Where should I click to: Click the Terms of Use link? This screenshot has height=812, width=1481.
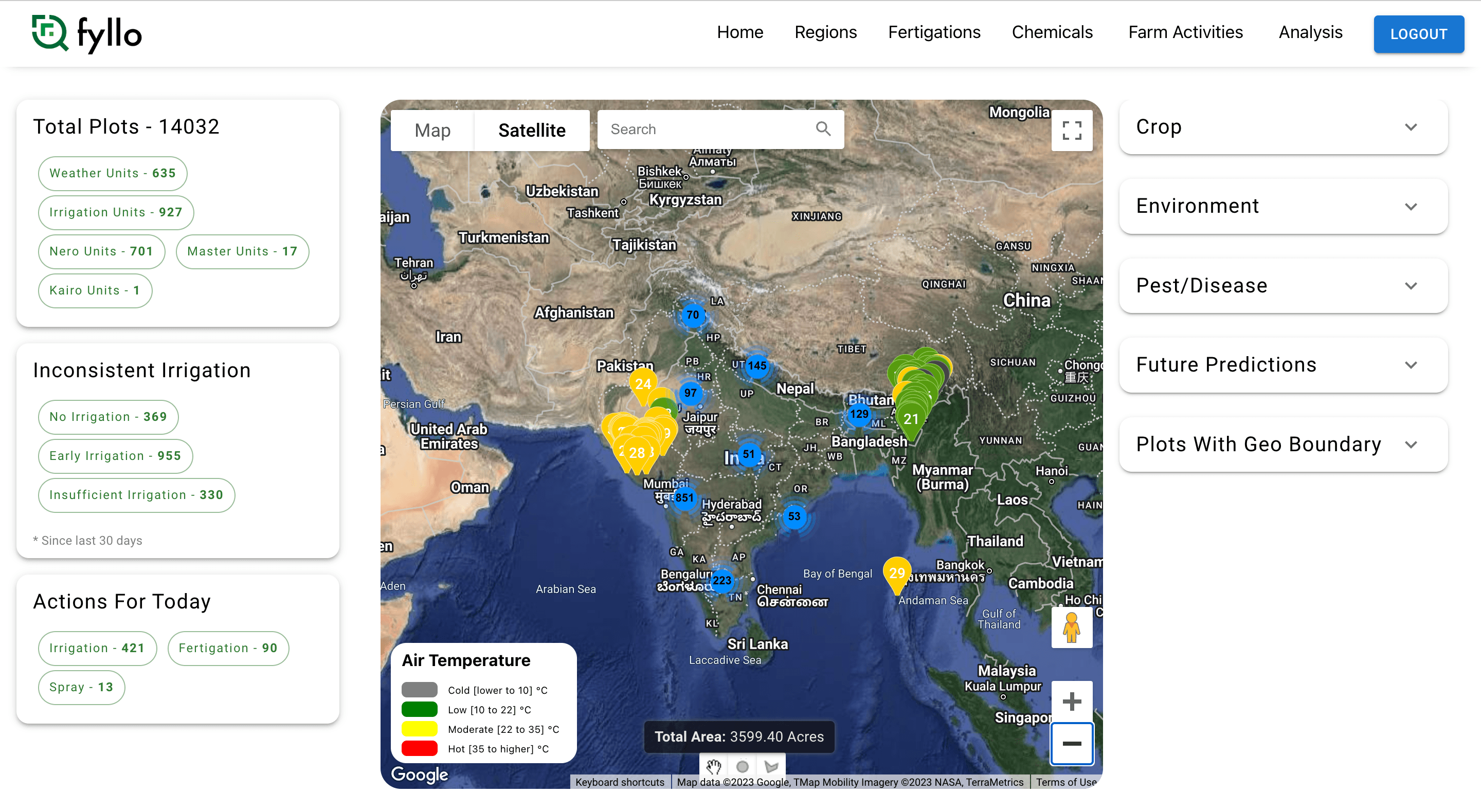tap(1065, 782)
